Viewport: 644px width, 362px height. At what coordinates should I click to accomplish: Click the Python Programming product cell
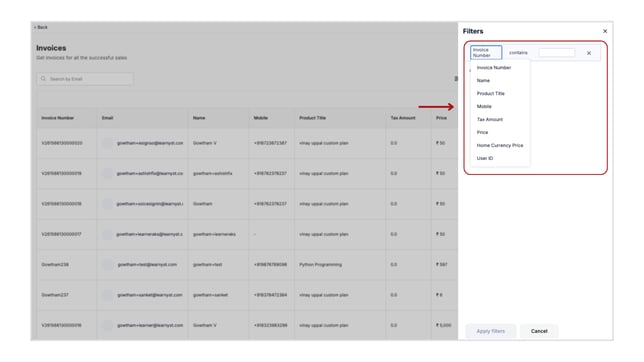[320, 265]
